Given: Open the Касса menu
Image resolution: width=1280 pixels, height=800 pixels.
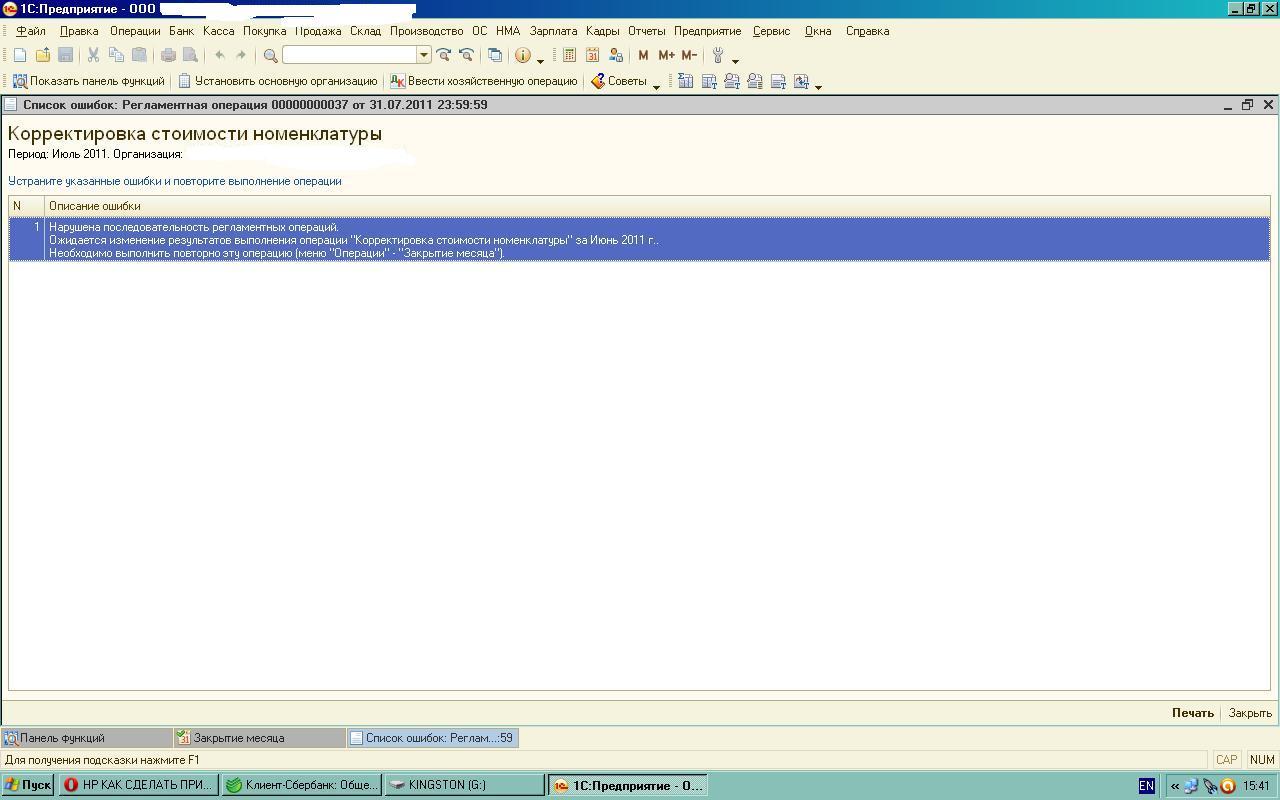Looking at the screenshot, I should pos(218,31).
